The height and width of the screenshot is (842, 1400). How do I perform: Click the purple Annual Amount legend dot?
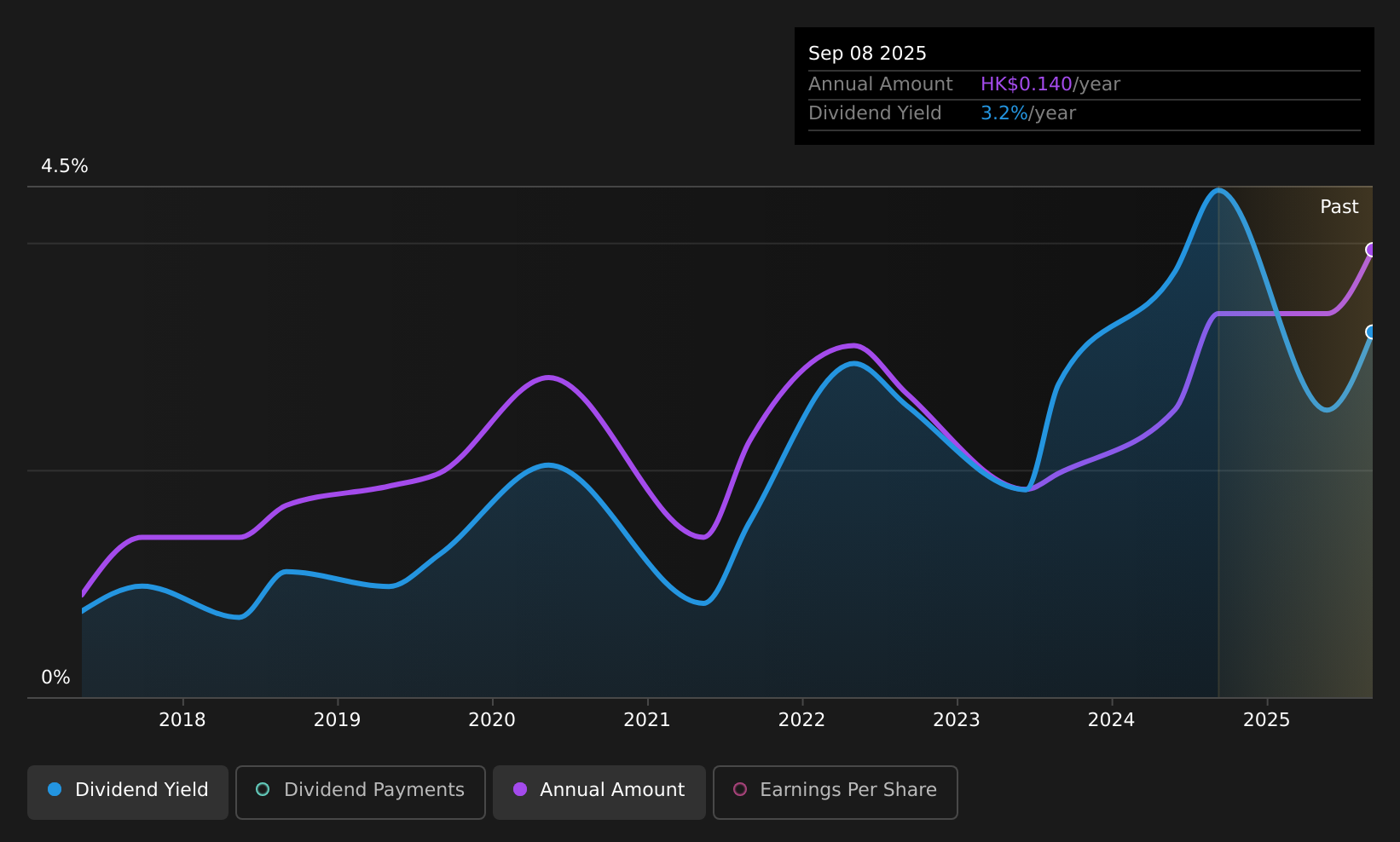[x=520, y=789]
